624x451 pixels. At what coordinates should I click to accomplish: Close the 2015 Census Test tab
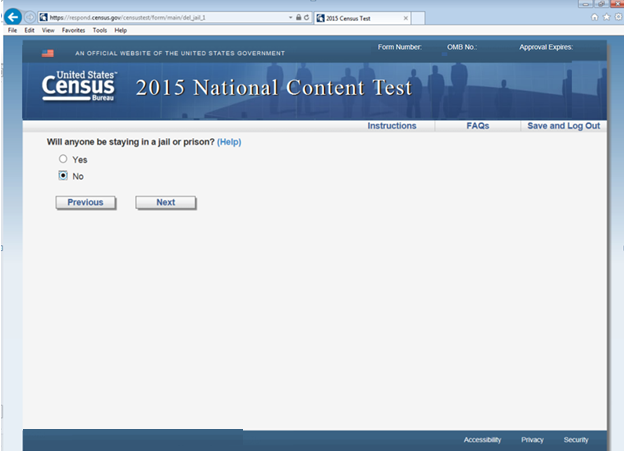(x=406, y=18)
